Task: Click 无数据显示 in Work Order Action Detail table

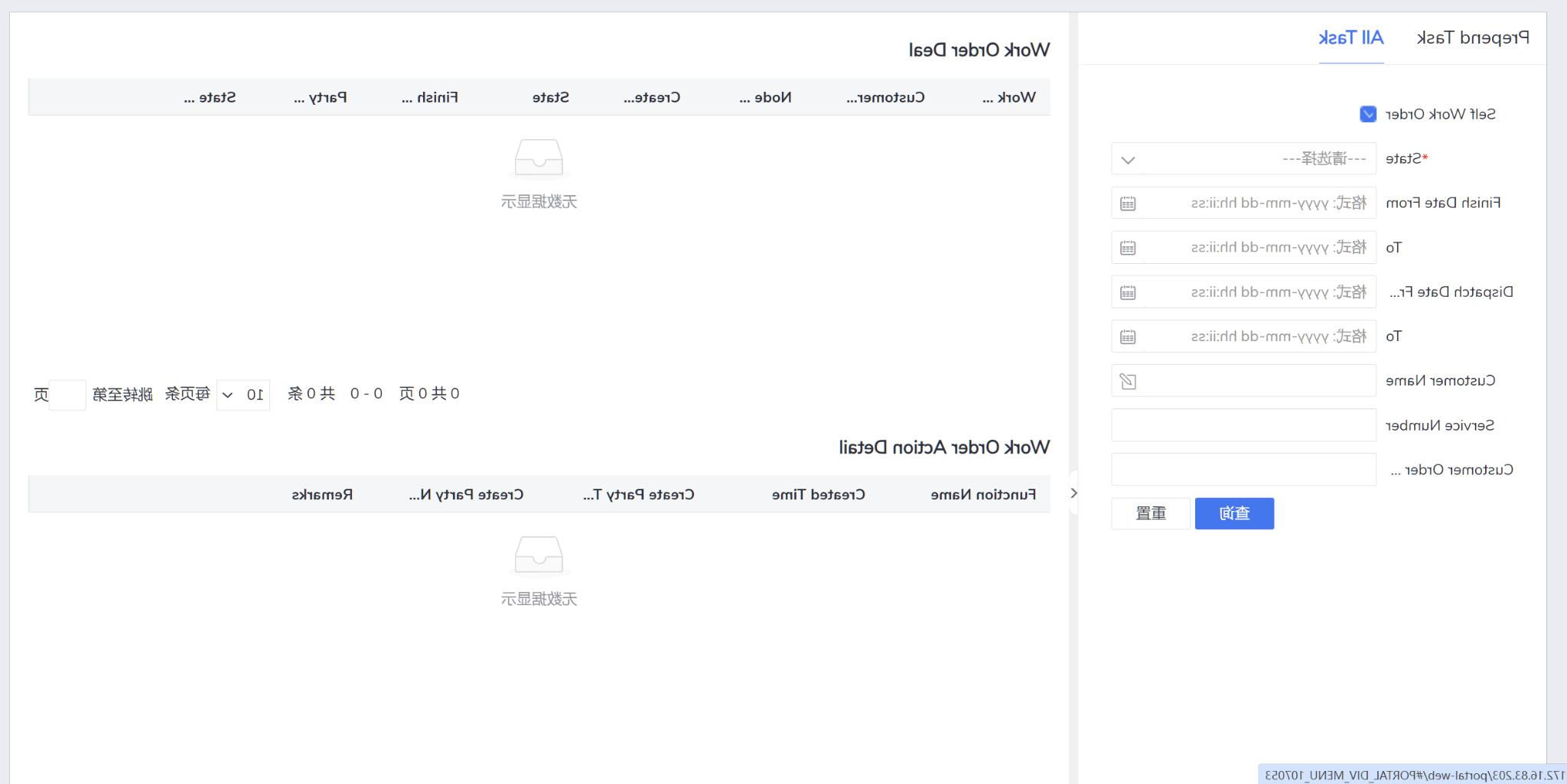Action: tap(539, 599)
